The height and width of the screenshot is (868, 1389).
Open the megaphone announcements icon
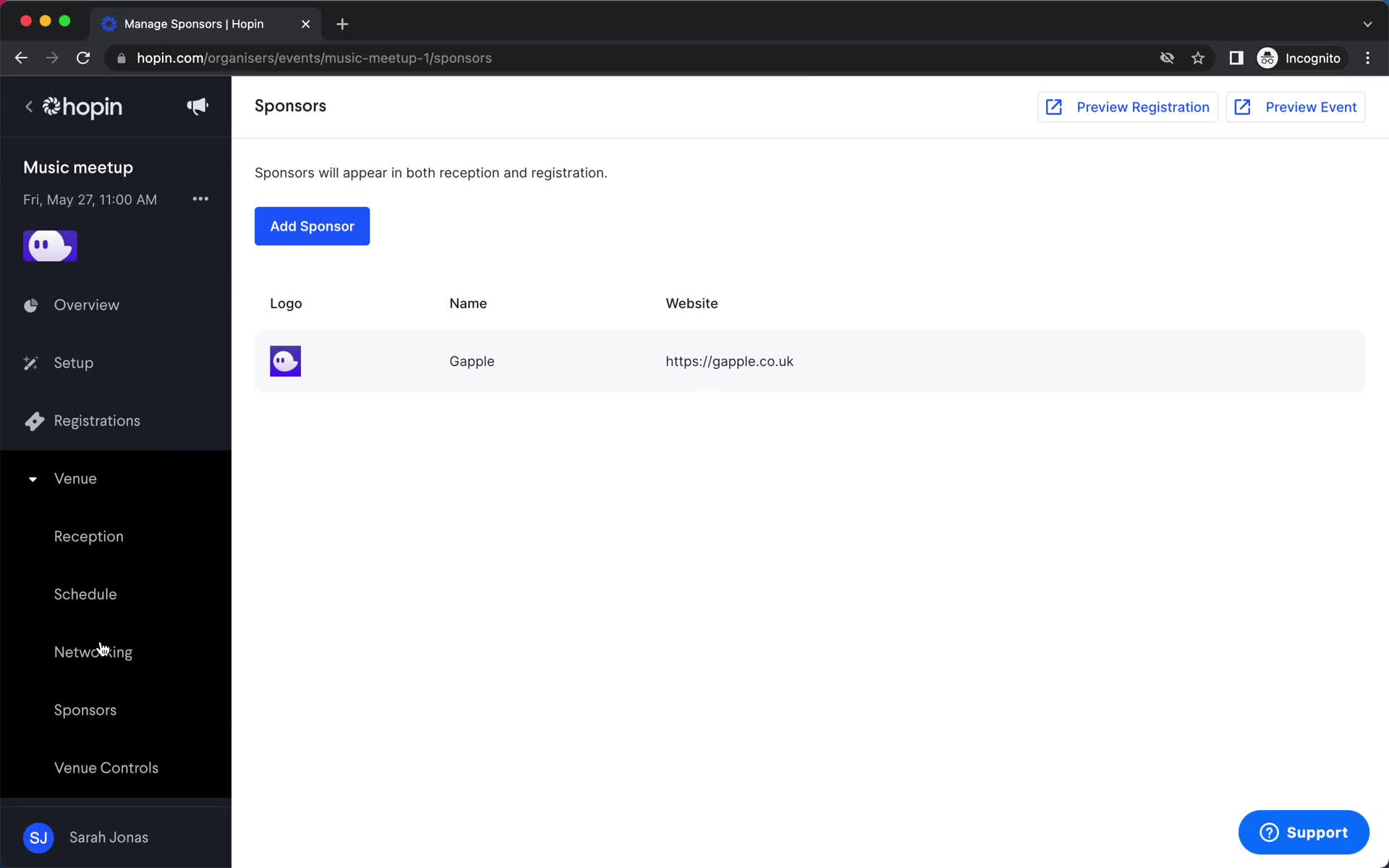(x=197, y=106)
